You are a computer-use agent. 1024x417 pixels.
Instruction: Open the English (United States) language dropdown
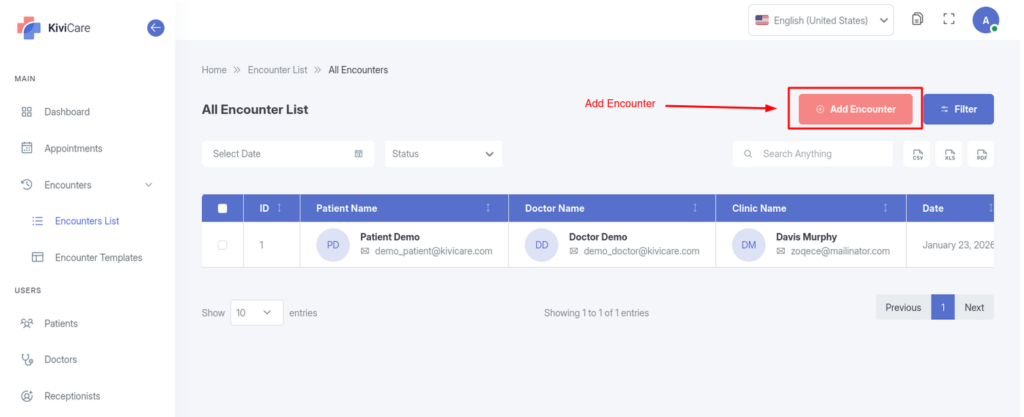tap(821, 20)
